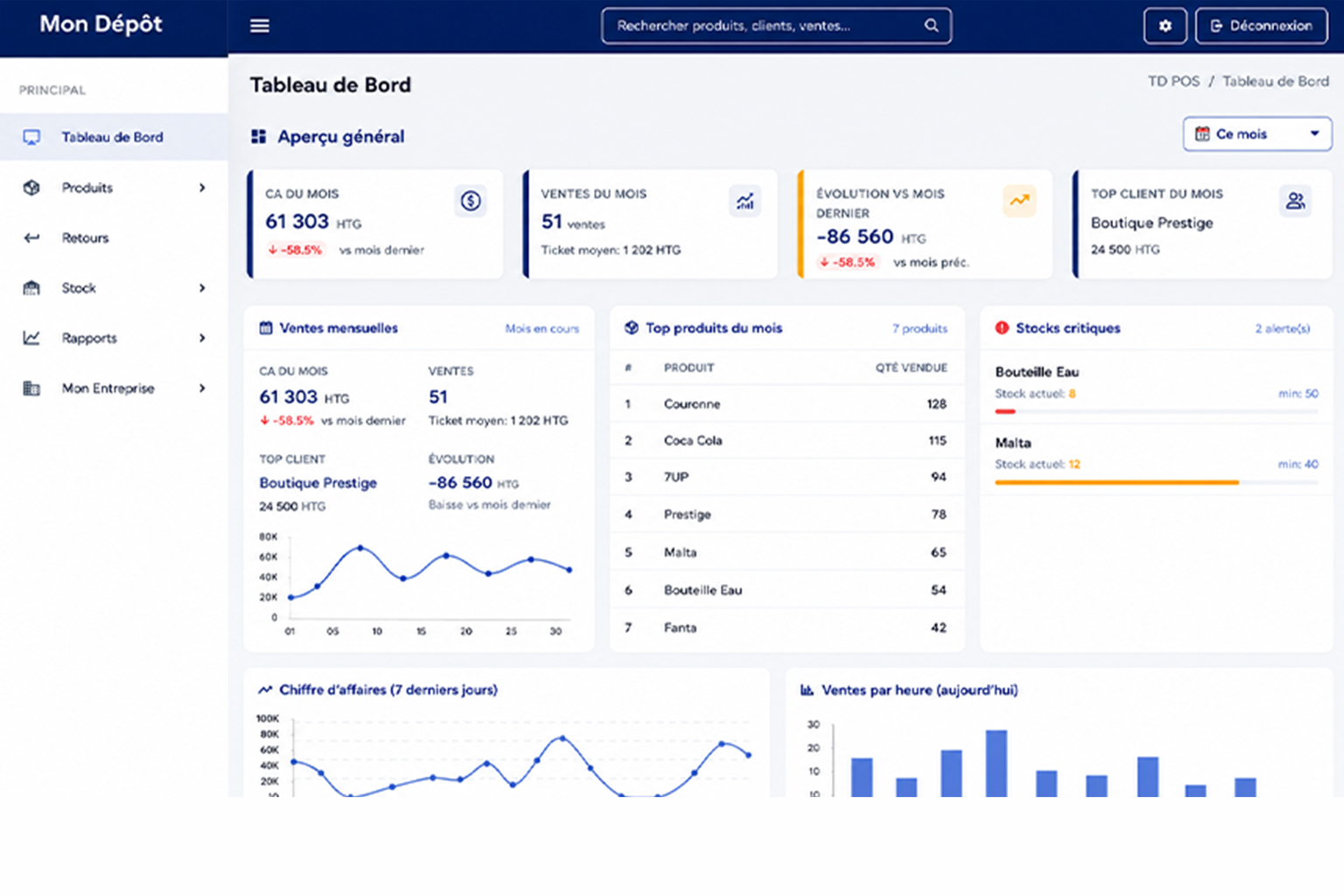
Task: Click the 7 produits link
Action: (x=920, y=329)
